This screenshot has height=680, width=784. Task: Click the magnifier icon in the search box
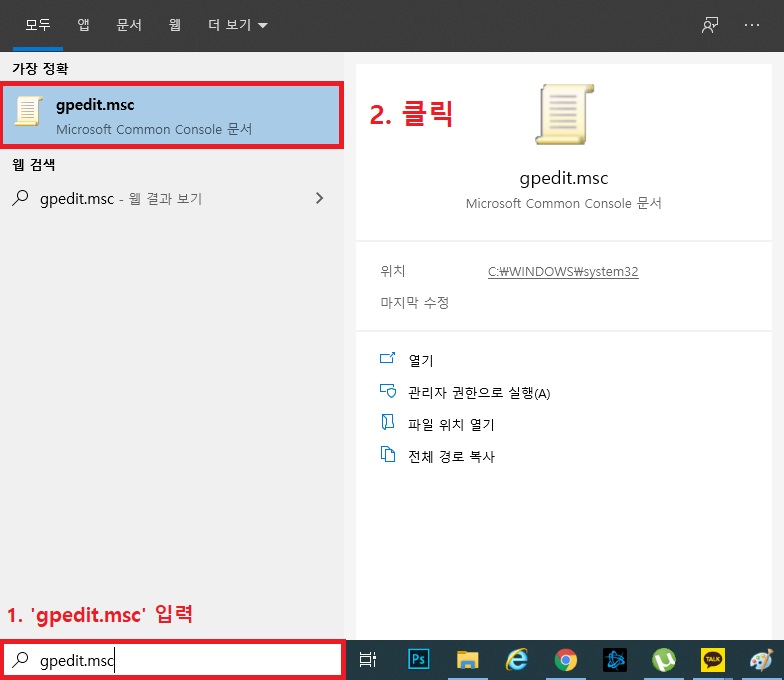20,660
